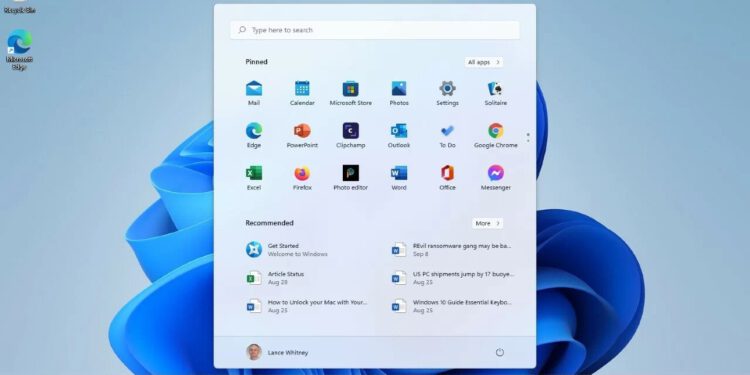Show All apps list
Screen dimensions: 750x375
pyautogui.click(x=484, y=62)
